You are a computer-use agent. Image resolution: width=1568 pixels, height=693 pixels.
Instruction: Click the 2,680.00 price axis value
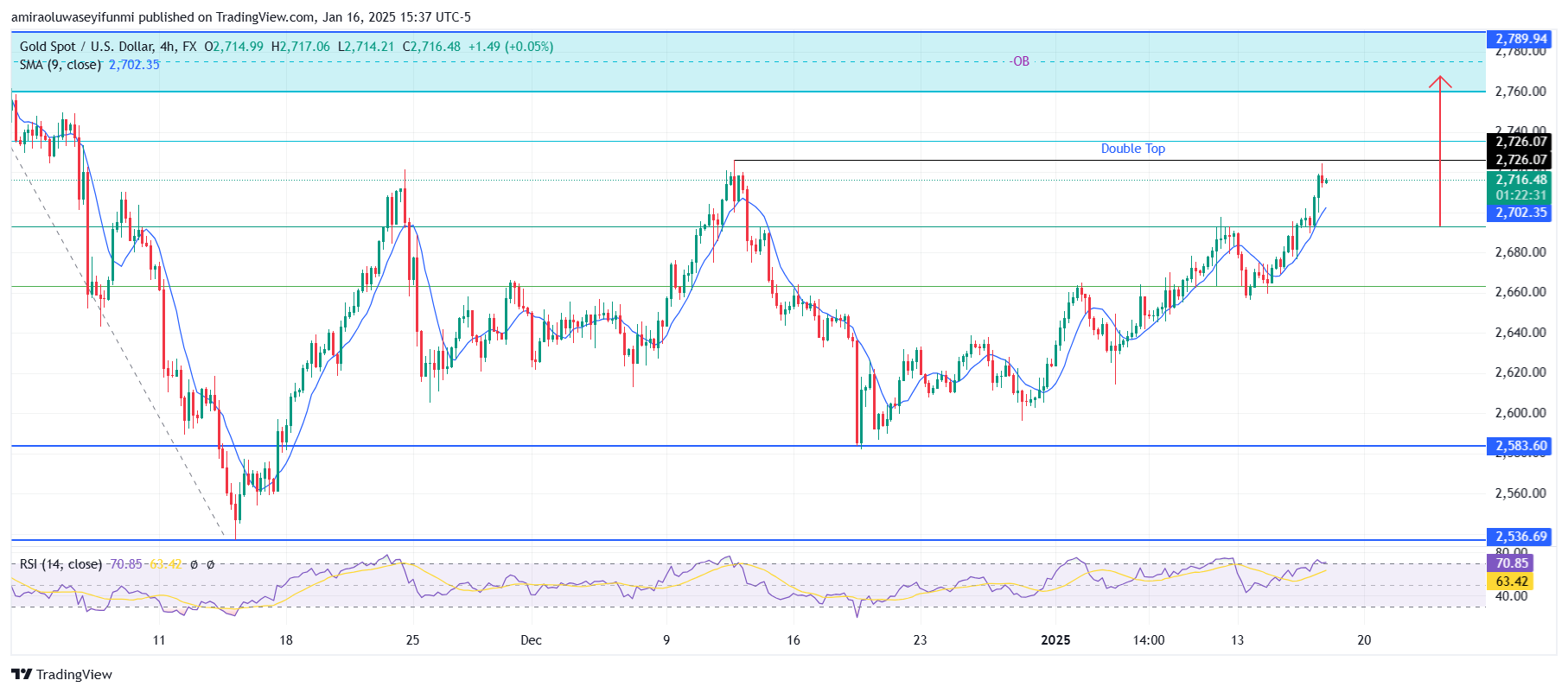click(1520, 252)
